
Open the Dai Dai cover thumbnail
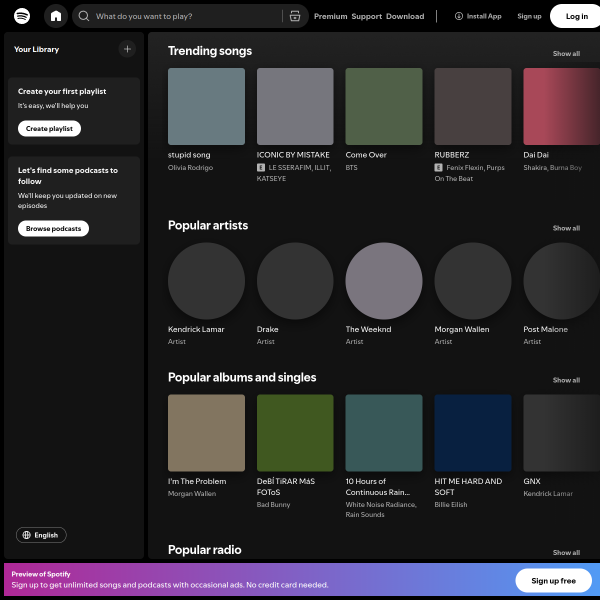tap(561, 106)
